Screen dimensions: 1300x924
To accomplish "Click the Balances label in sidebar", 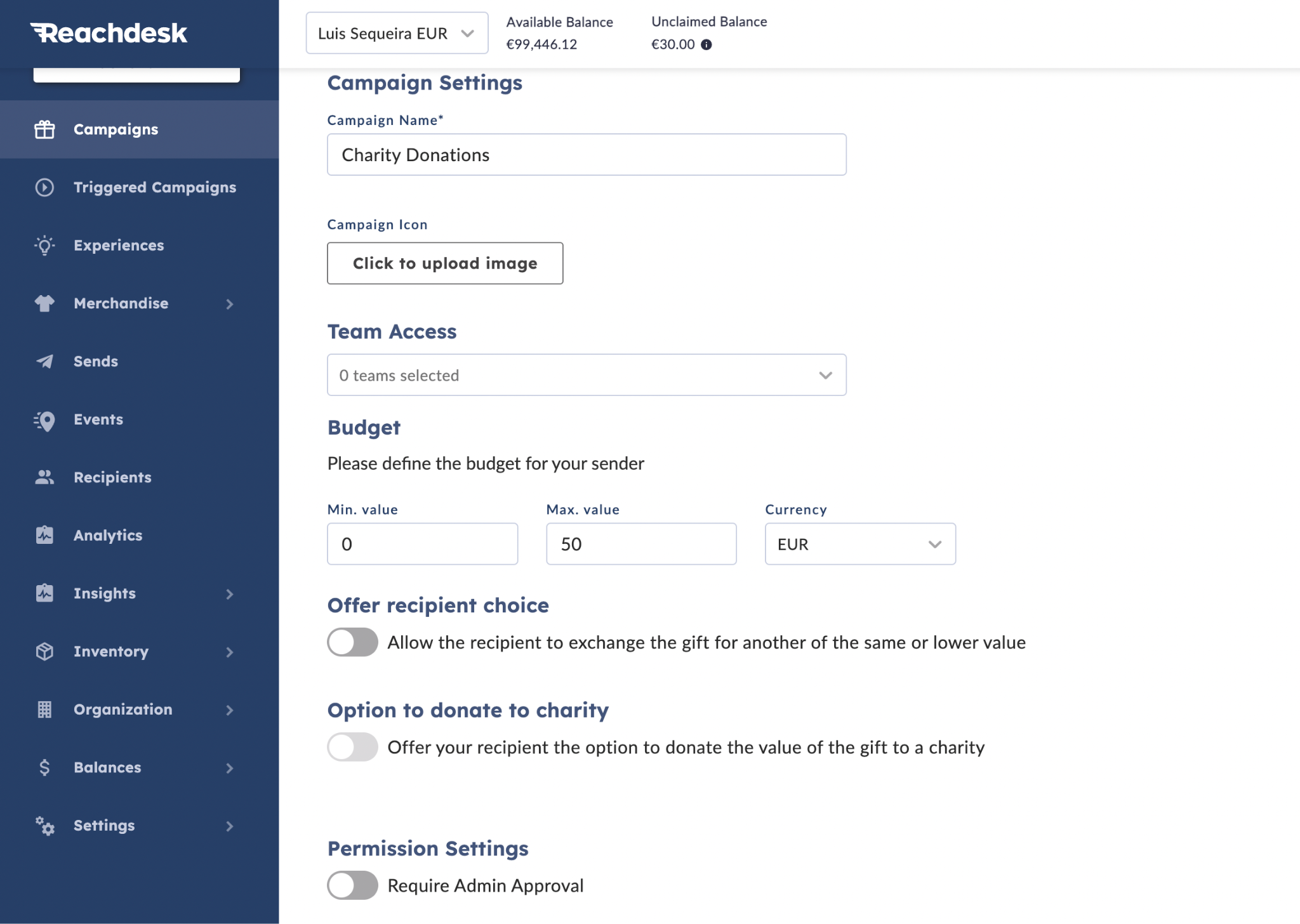I will (x=107, y=767).
